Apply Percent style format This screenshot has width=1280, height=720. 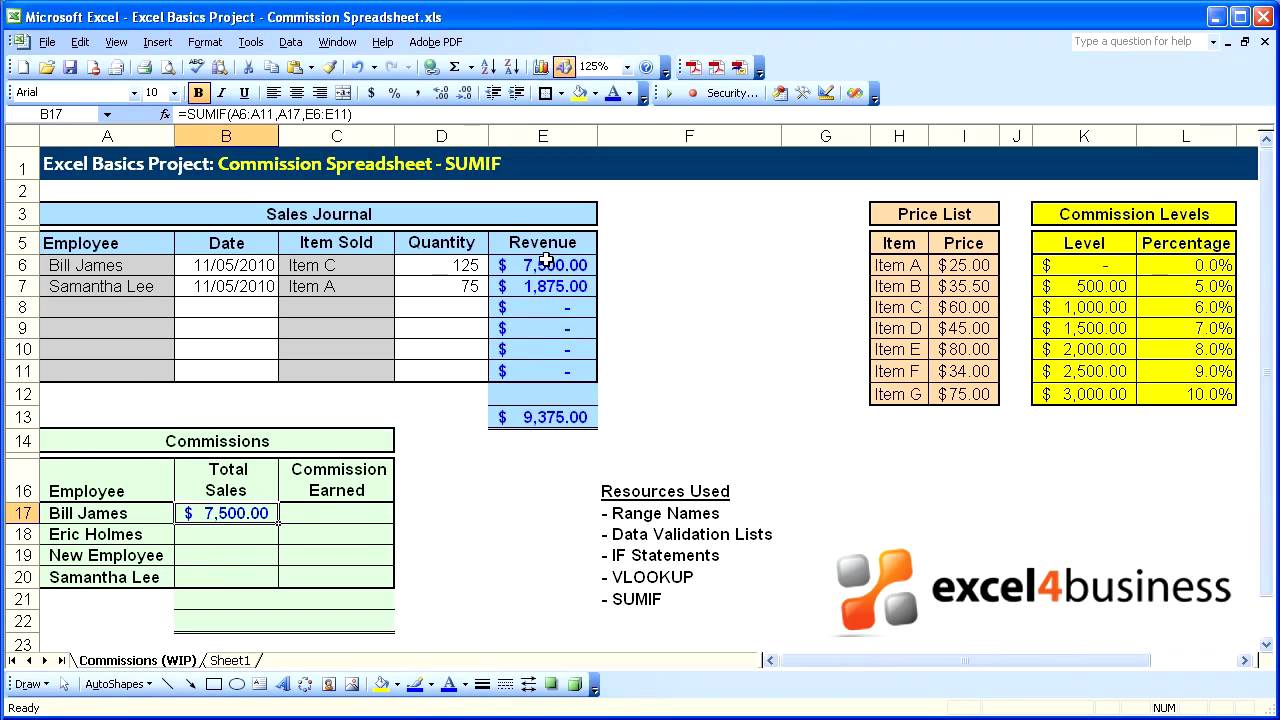(394, 93)
